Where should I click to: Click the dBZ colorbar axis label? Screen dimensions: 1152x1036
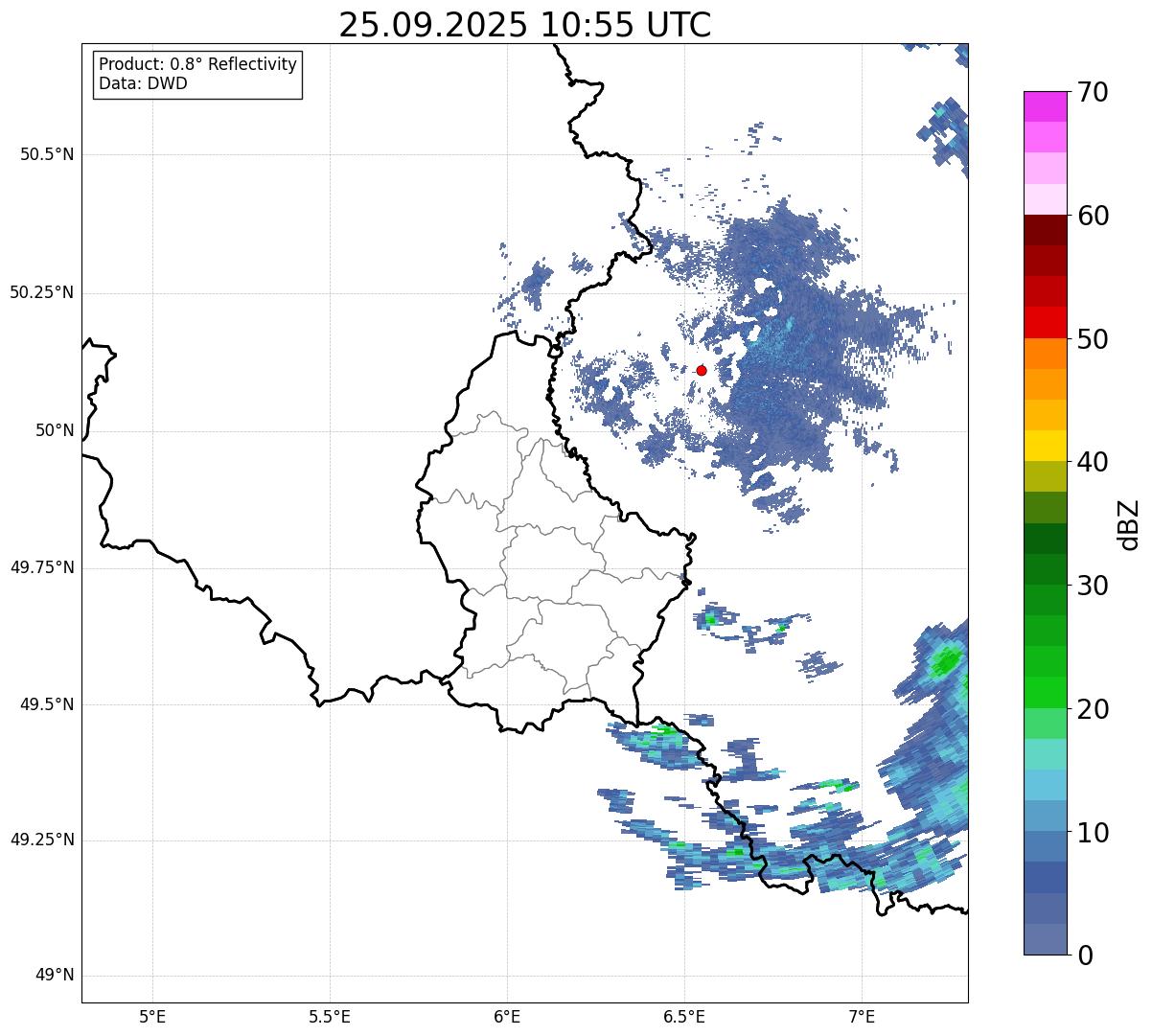1129,523
